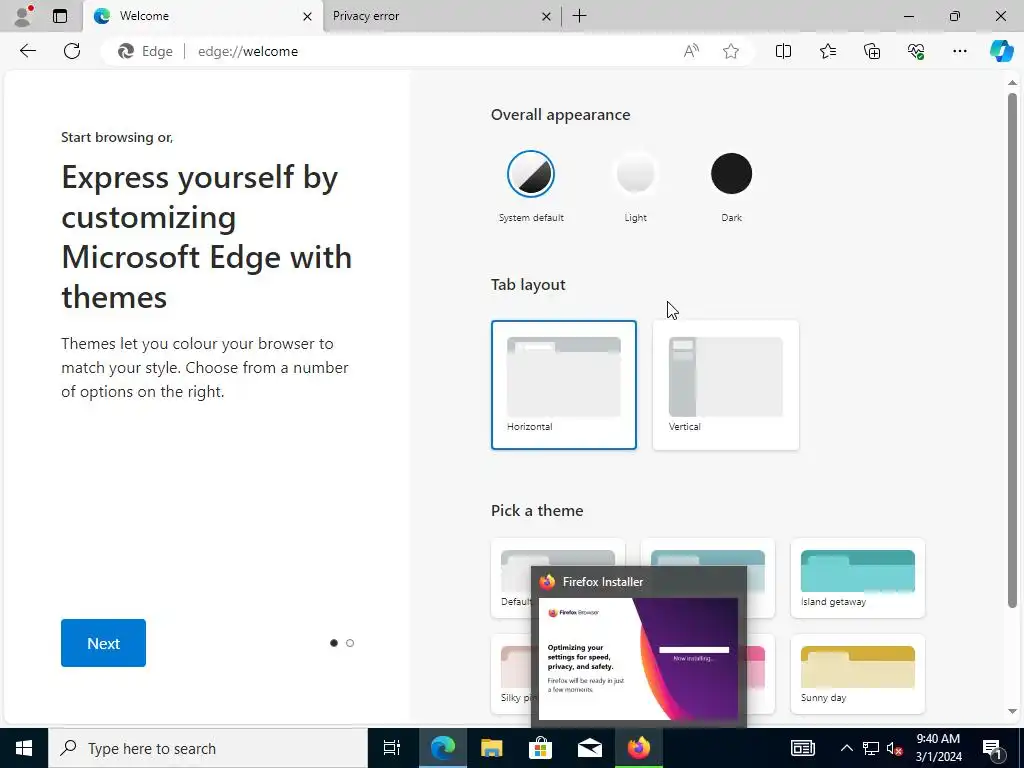Image resolution: width=1024 pixels, height=768 pixels.
Task: Open Microsoft Store from taskbar
Action: point(540,748)
